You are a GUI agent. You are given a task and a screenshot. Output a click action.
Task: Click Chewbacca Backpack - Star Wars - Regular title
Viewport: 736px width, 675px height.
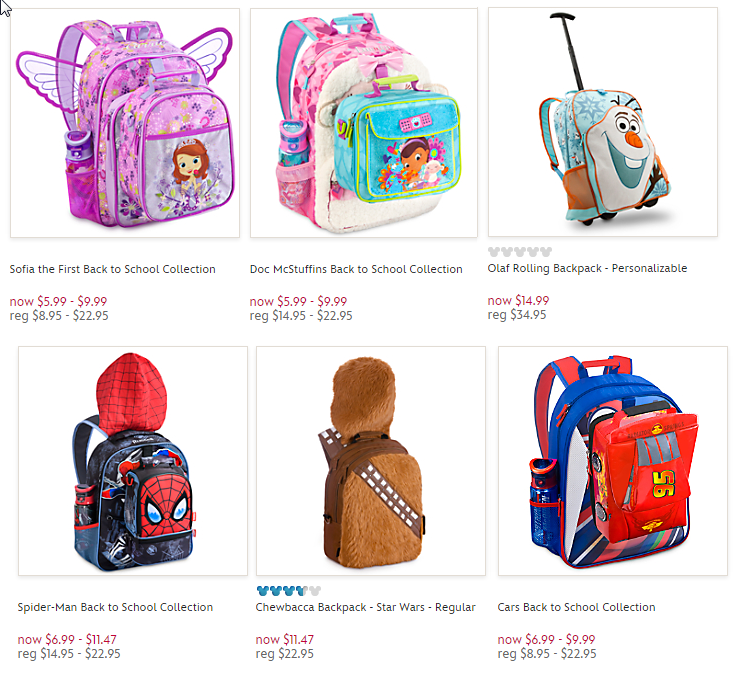(365, 607)
